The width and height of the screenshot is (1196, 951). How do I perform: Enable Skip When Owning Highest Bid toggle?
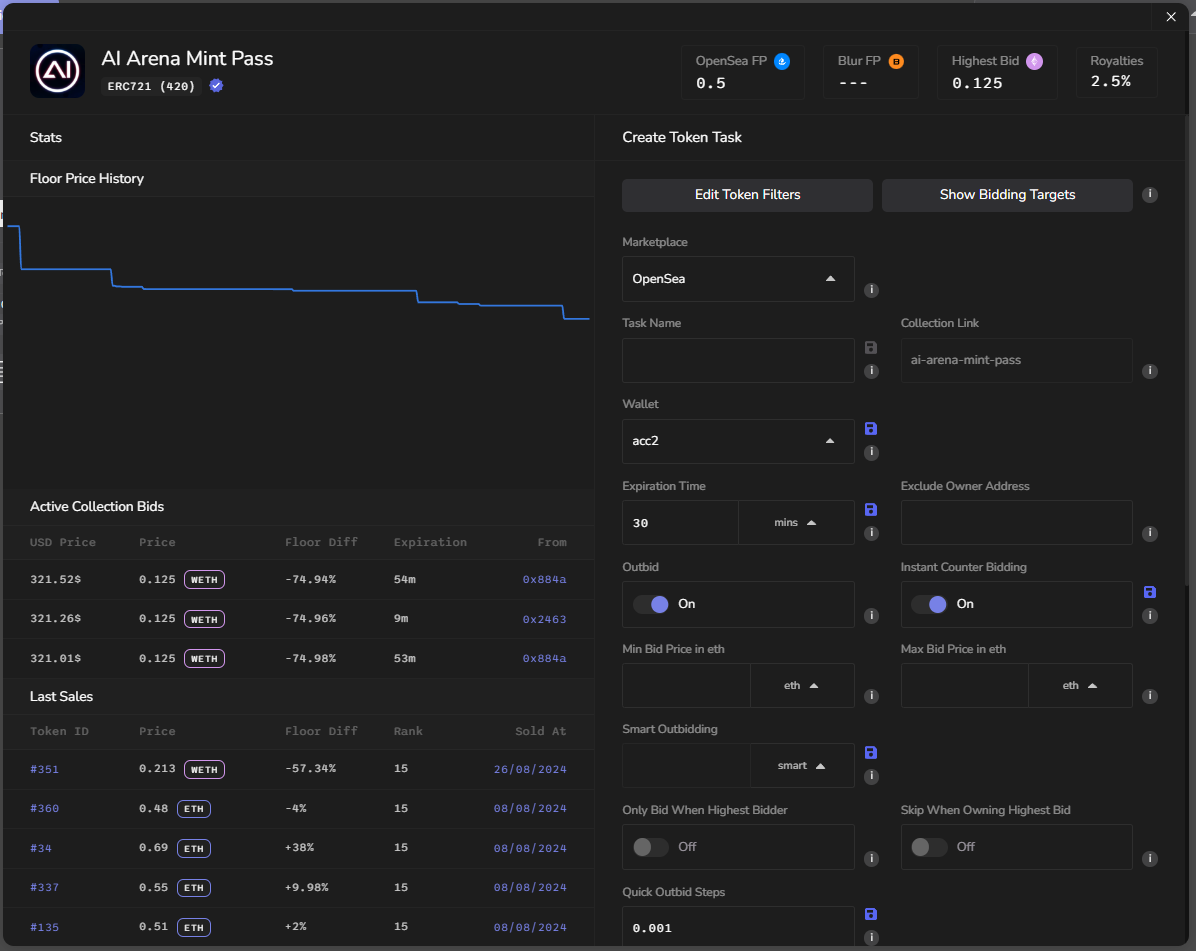(930, 847)
